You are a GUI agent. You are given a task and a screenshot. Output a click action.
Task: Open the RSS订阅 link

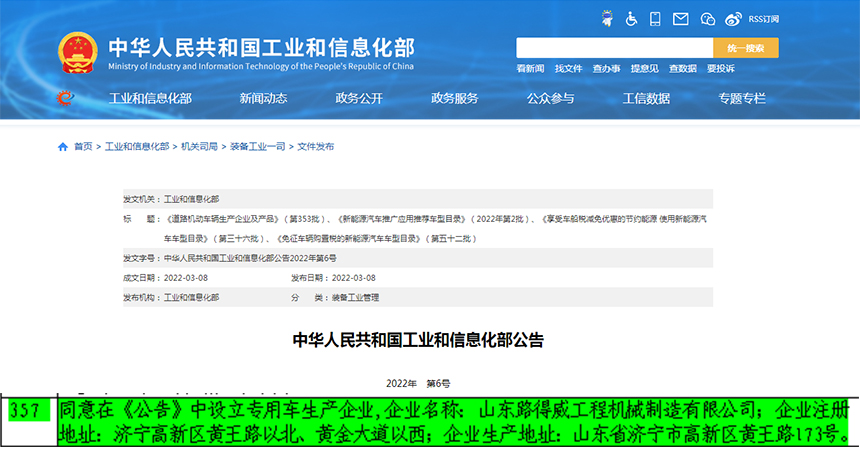coord(763,19)
